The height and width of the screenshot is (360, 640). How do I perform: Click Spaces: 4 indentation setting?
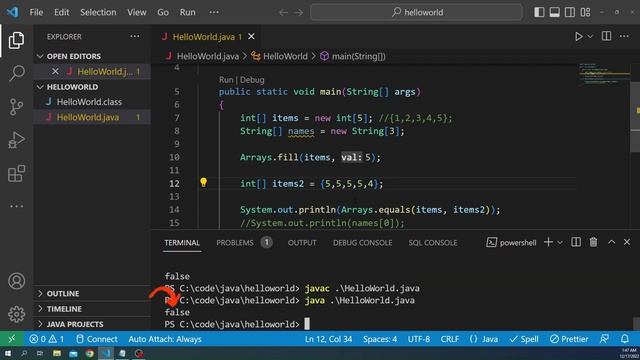[380, 339]
